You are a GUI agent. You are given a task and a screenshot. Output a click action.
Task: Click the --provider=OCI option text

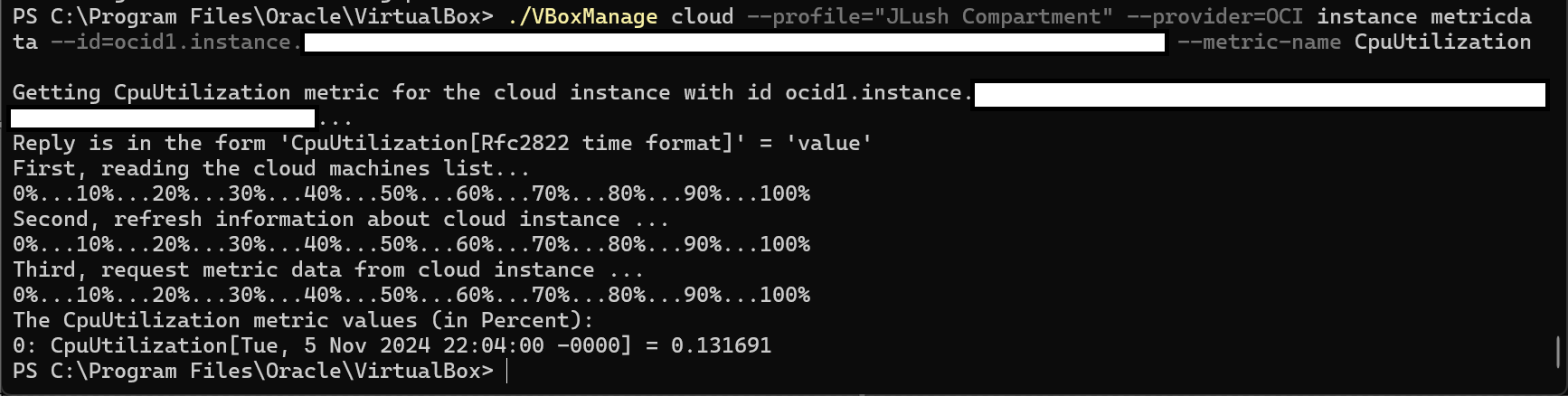coord(1214,16)
